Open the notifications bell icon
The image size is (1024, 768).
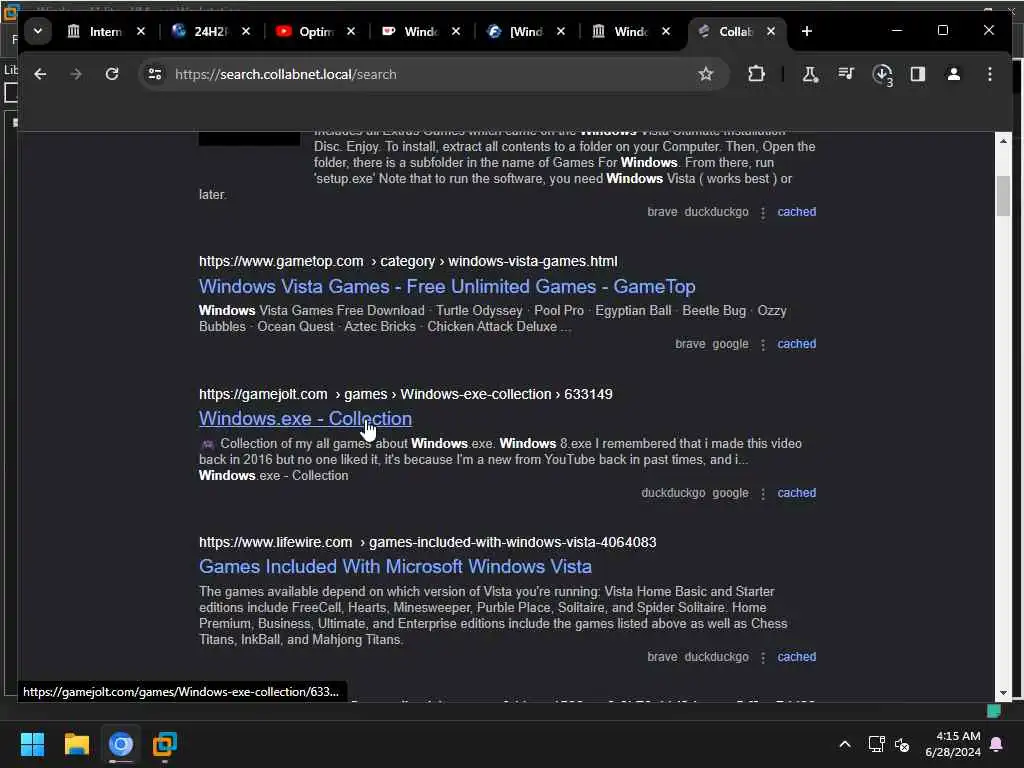[997, 744]
